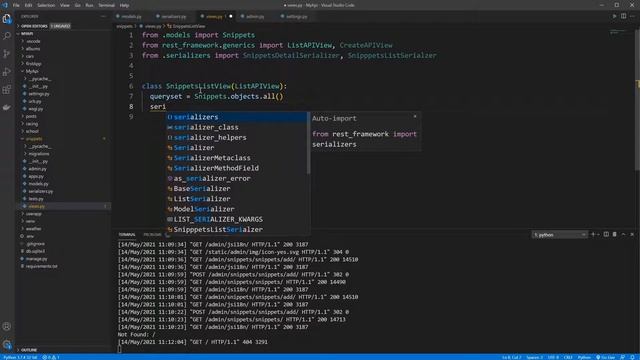640x360 pixels.
Task: Close the Auto-import details popup
Action: [415, 116]
